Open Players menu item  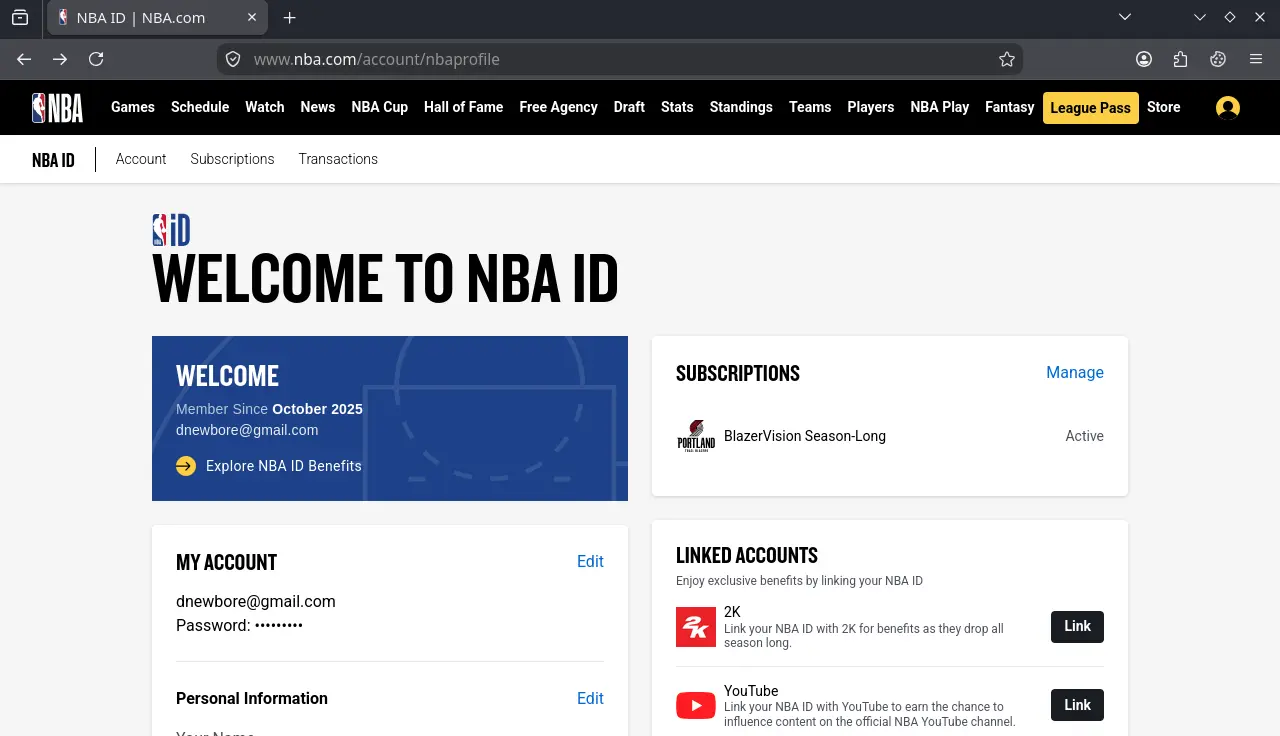tap(871, 107)
